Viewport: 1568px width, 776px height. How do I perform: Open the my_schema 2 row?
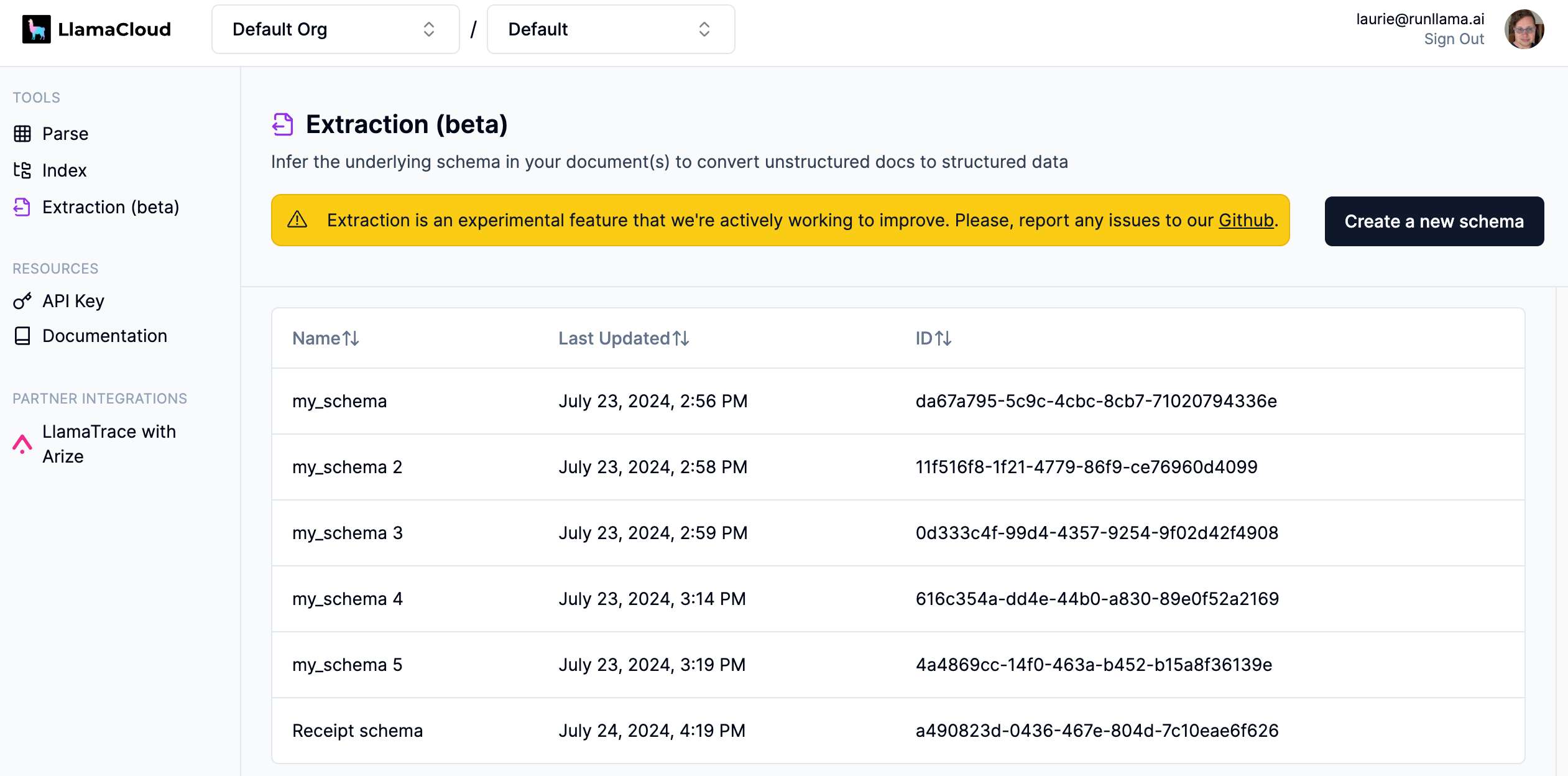click(898, 467)
